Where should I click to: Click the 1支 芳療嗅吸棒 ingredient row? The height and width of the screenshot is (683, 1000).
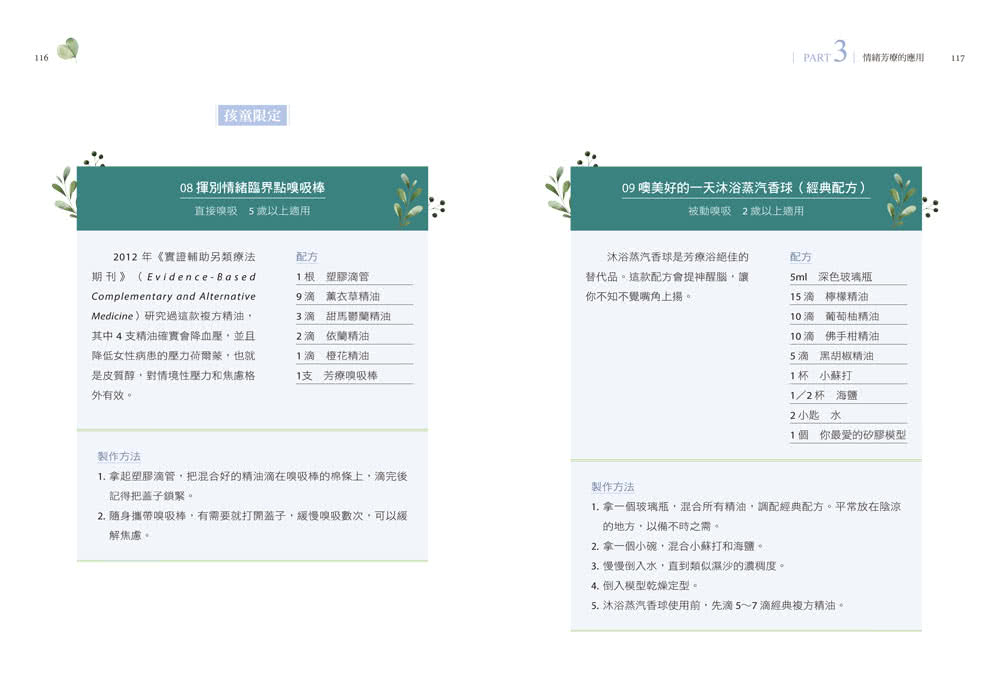pos(337,375)
